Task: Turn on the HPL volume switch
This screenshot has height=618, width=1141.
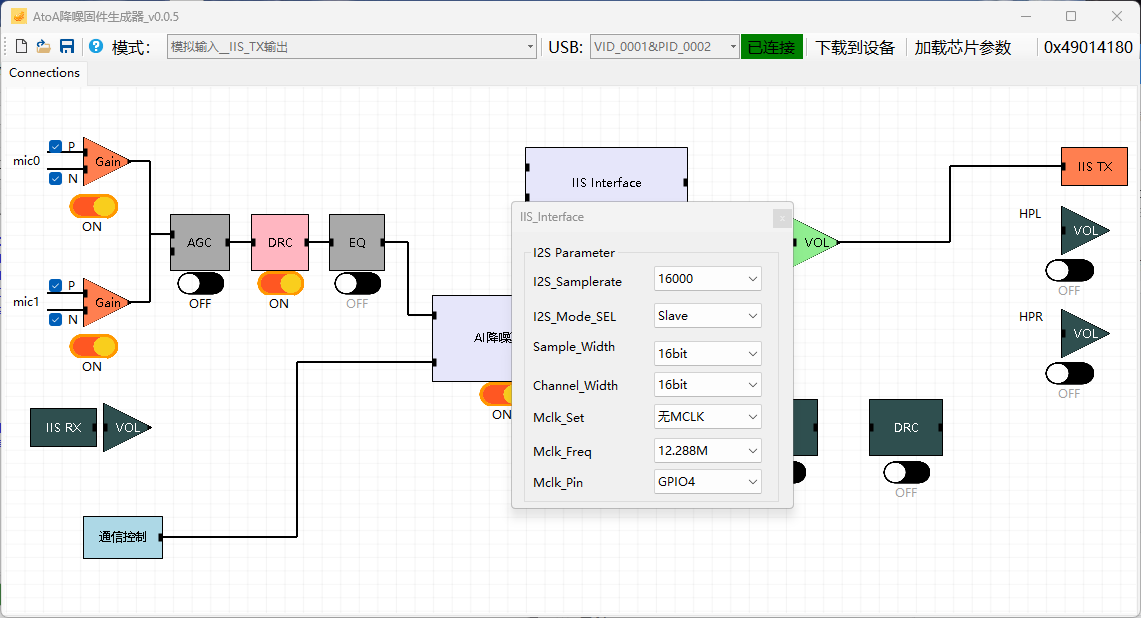Action: [x=1069, y=271]
